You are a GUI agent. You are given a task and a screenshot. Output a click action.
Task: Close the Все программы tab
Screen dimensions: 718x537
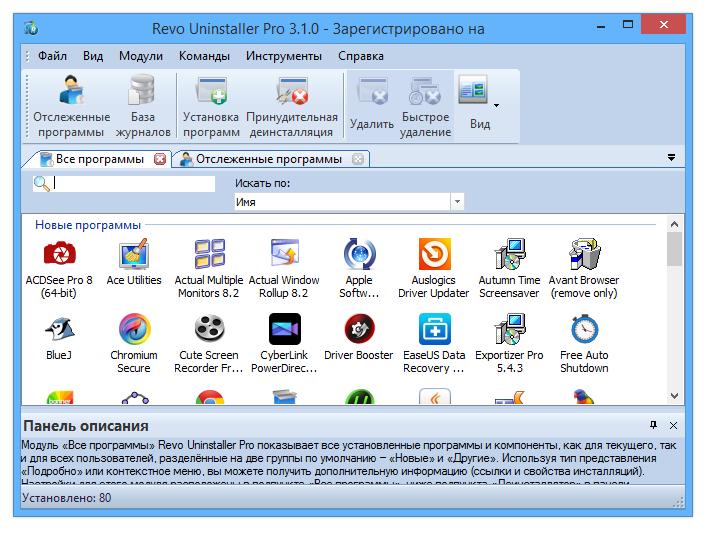coord(160,159)
